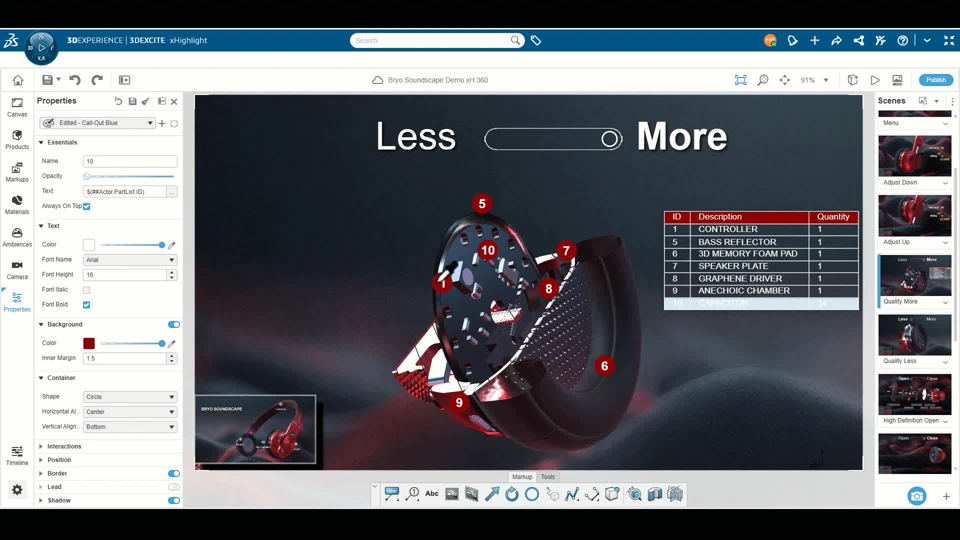This screenshot has width=960, height=540.
Task: Open the Adjust Down scene menu
Action: pyautogui.click(x=945, y=183)
